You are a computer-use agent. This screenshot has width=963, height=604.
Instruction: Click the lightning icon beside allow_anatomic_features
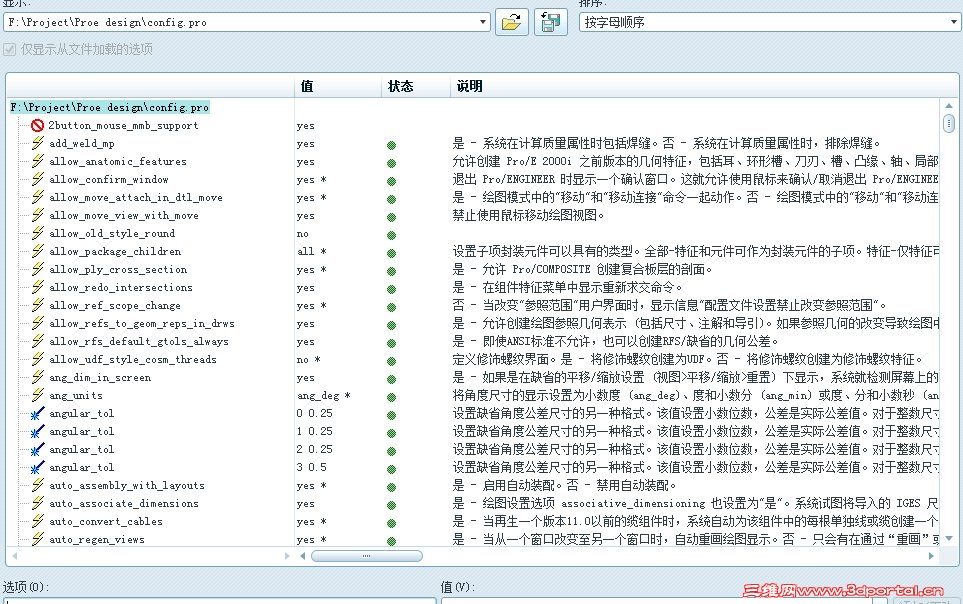(x=38, y=161)
